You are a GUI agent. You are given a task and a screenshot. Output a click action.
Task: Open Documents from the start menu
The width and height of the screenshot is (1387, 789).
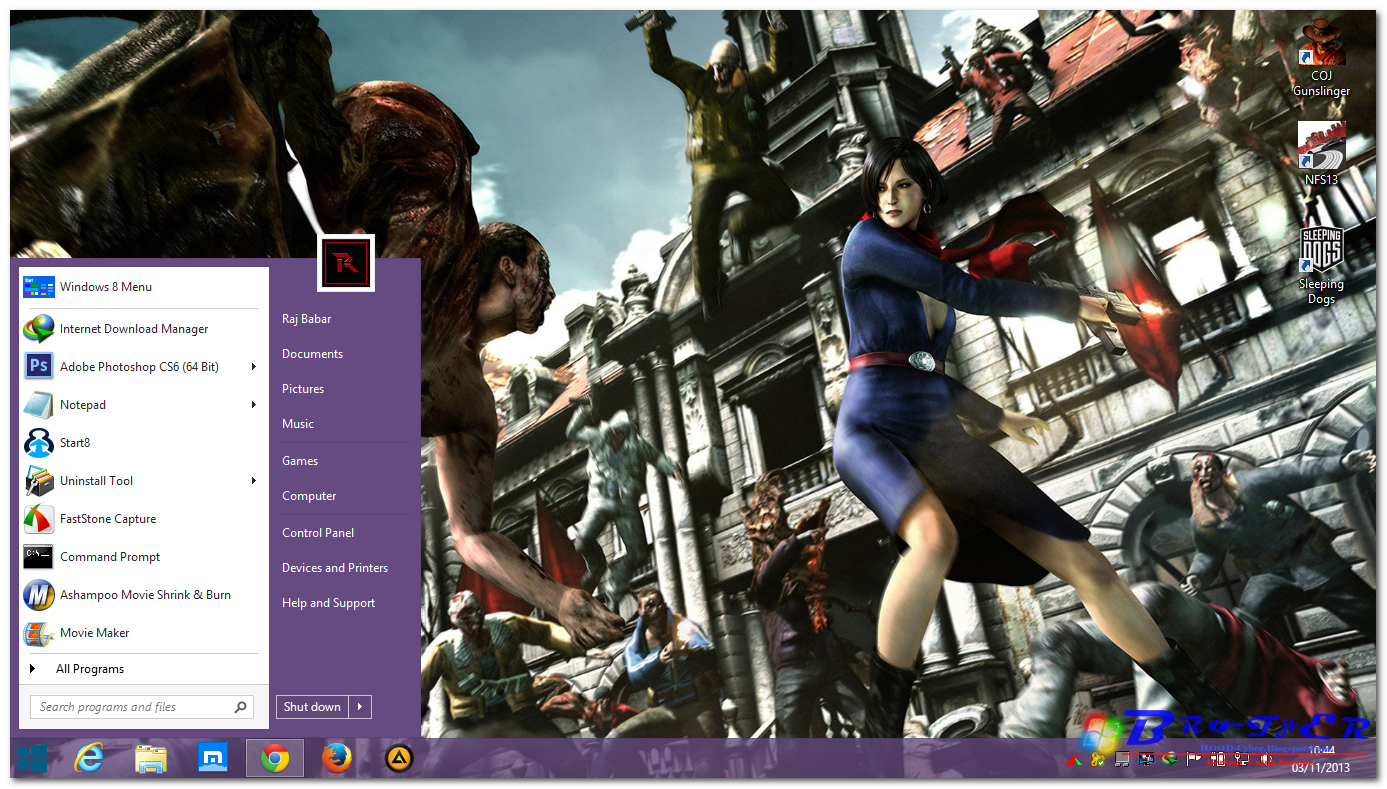(312, 354)
